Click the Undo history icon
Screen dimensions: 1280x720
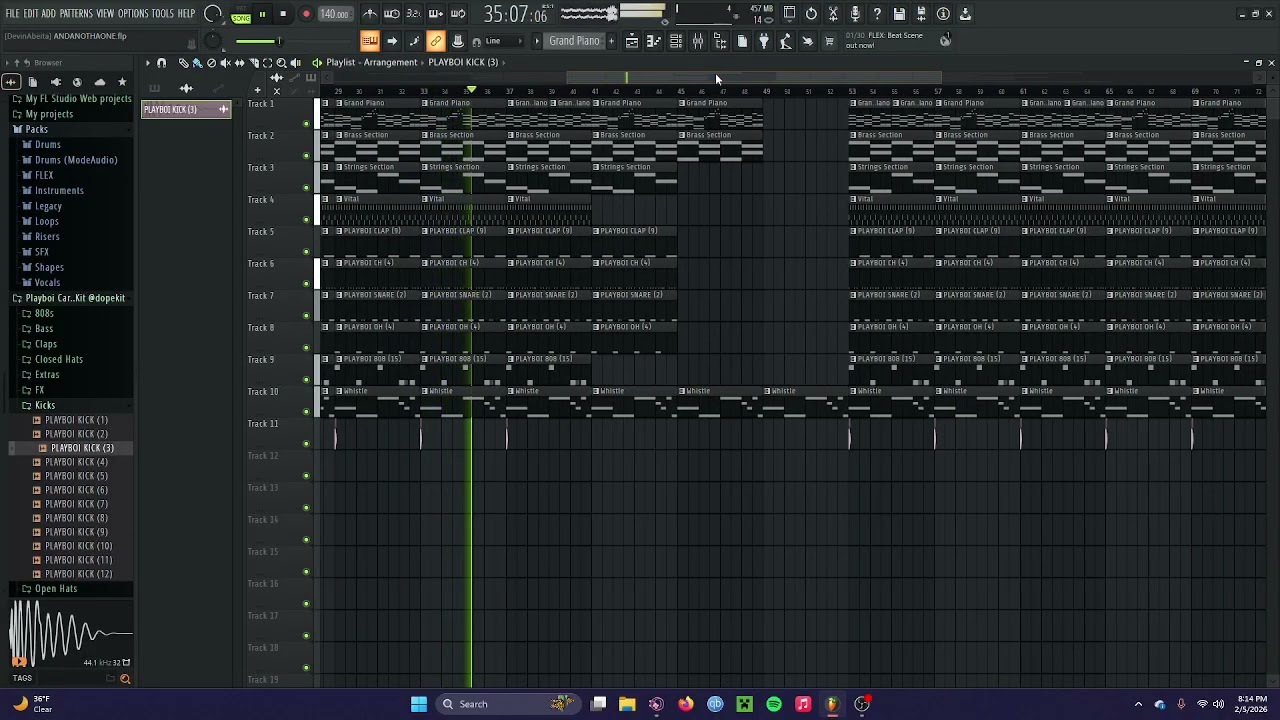(x=811, y=14)
